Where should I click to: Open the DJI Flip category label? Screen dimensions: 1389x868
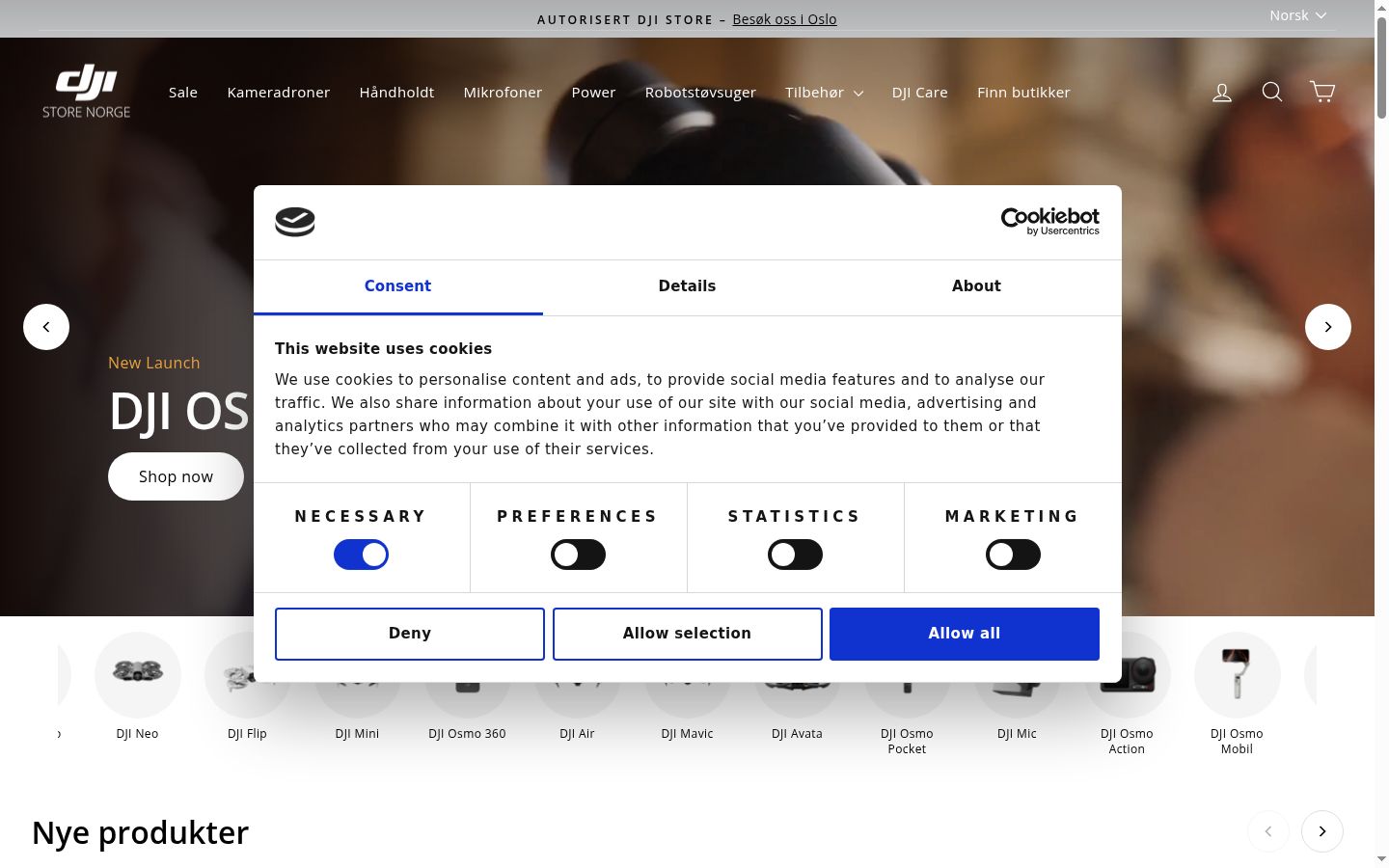247,734
